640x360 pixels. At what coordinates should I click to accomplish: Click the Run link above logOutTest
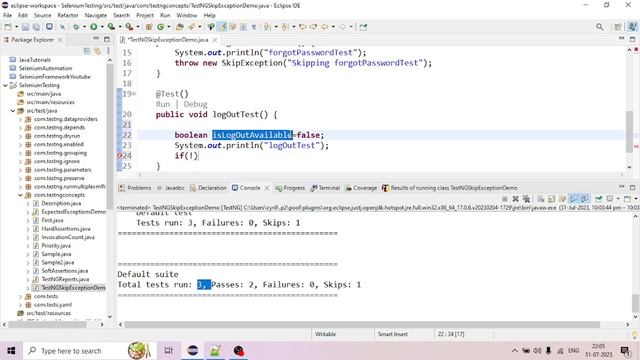pos(163,104)
